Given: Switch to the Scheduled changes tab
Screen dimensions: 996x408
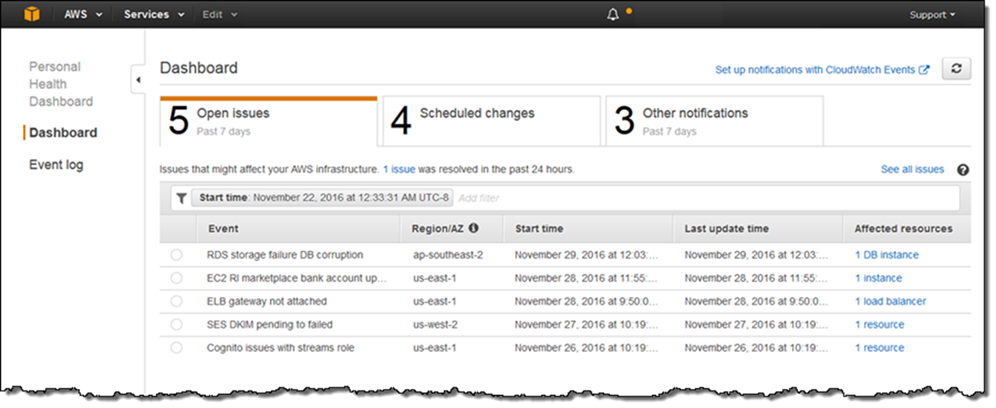Looking at the screenshot, I should [x=492, y=121].
